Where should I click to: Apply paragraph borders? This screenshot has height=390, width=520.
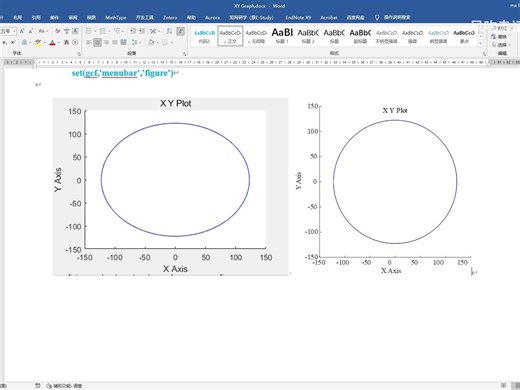(x=165, y=42)
